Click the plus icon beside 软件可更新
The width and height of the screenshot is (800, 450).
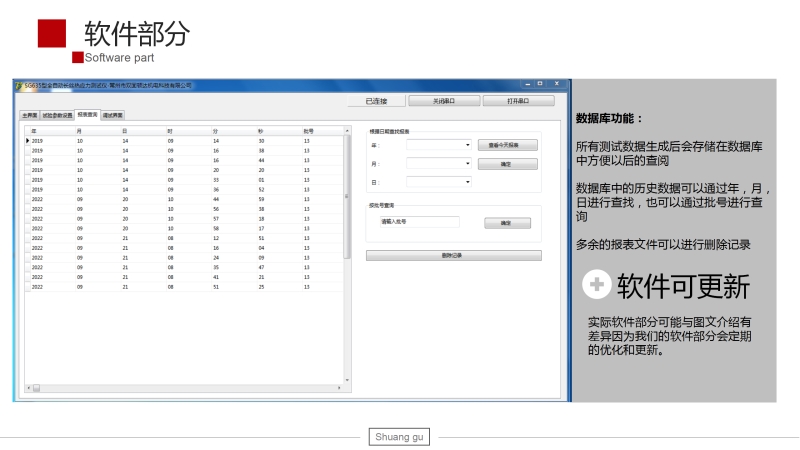click(597, 285)
